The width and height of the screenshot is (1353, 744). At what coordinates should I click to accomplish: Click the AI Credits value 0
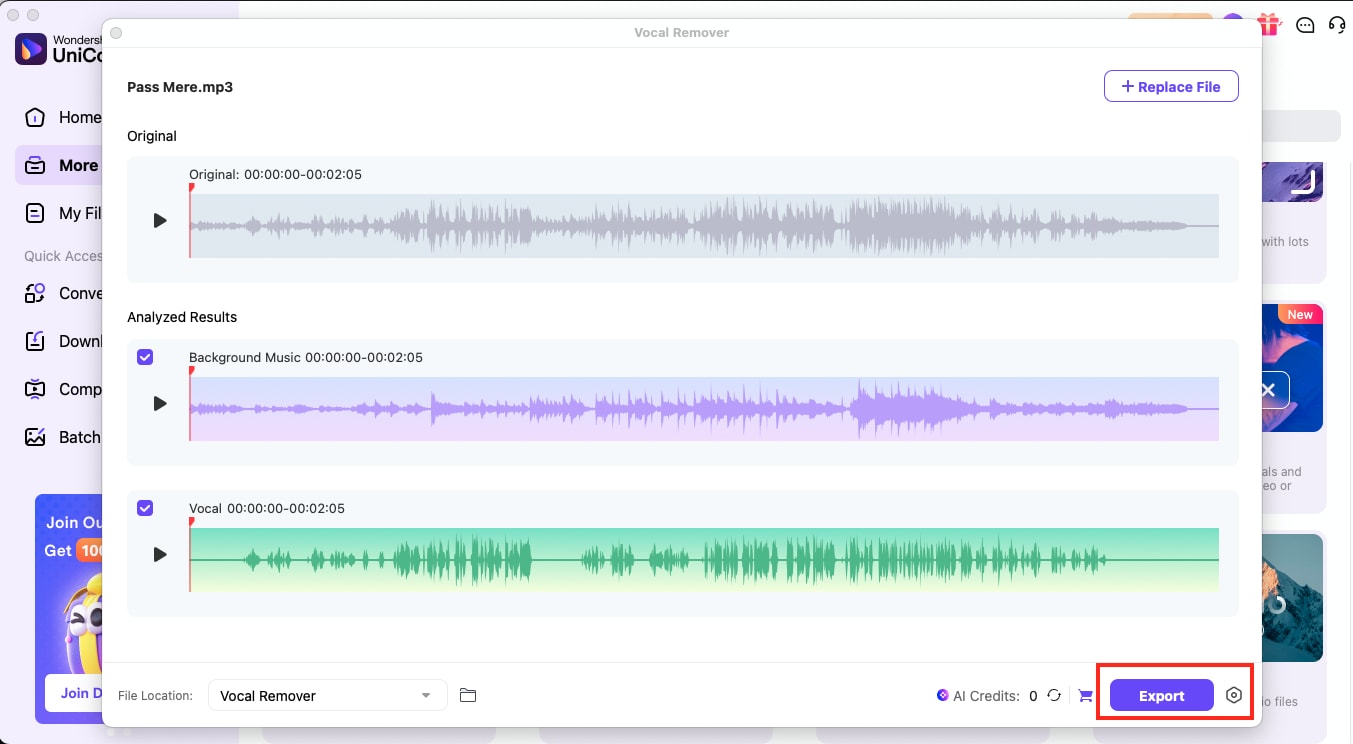[1033, 696]
